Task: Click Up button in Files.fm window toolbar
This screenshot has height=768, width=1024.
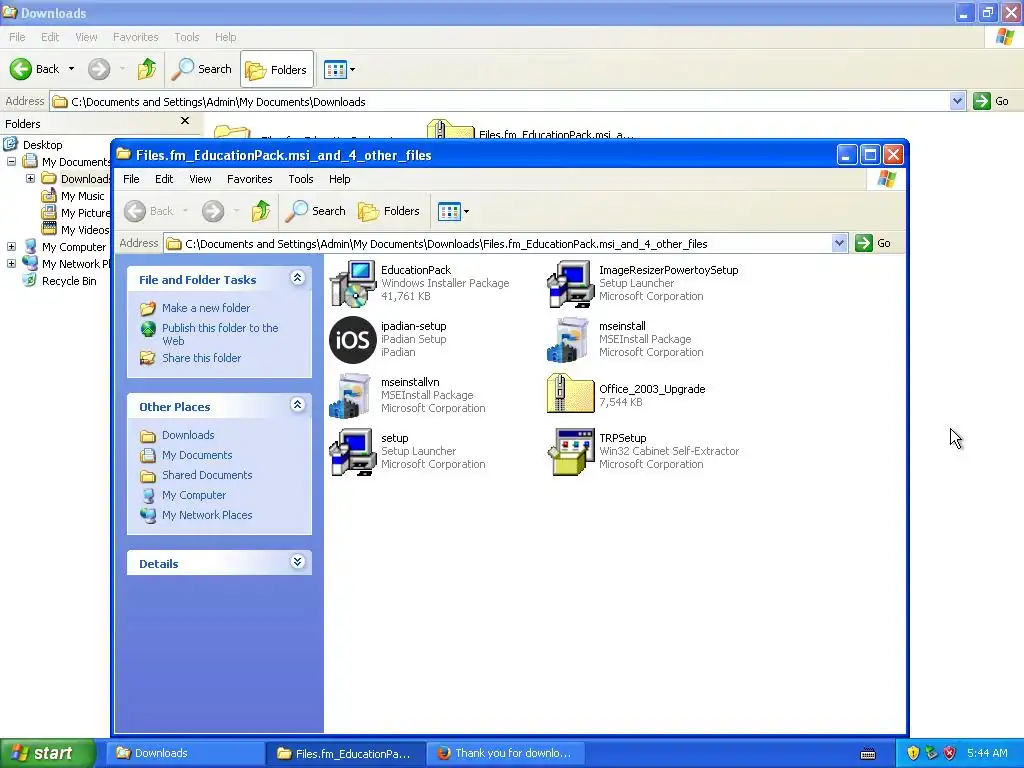Action: tap(261, 211)
